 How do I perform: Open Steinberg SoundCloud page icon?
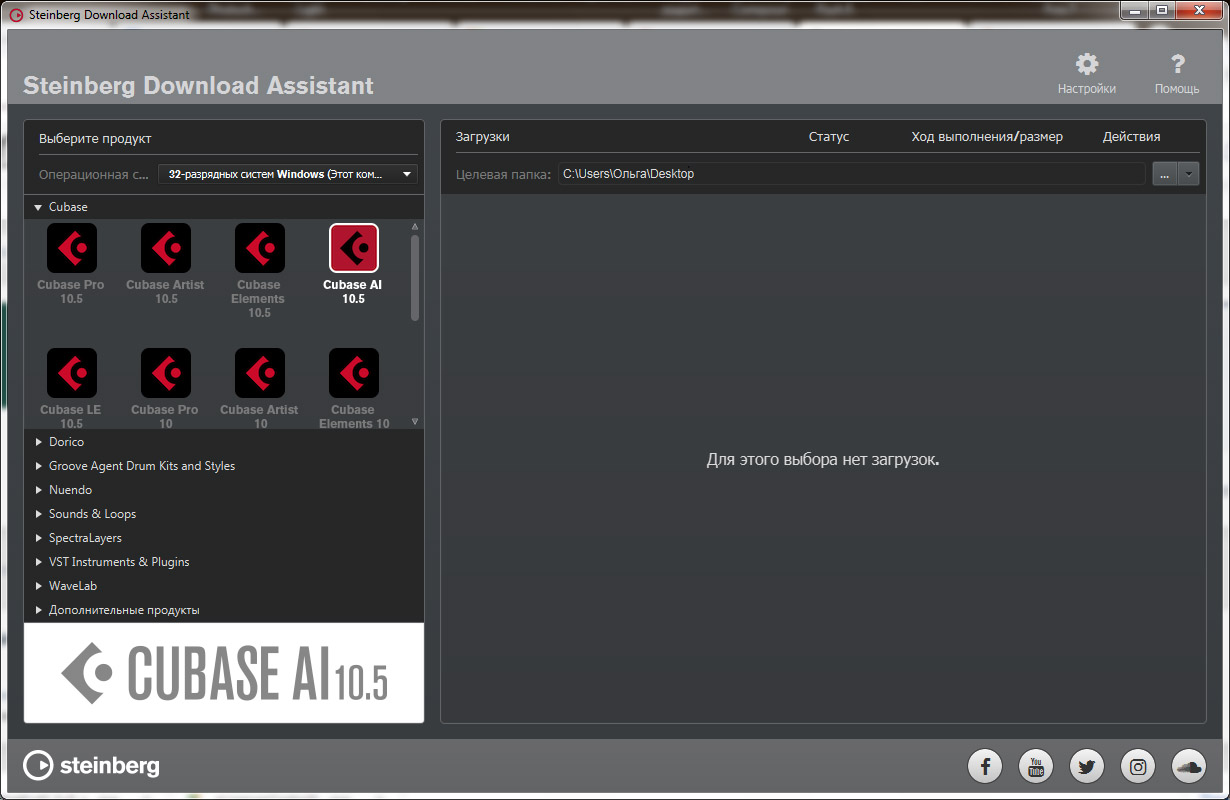pos(1189,767)
